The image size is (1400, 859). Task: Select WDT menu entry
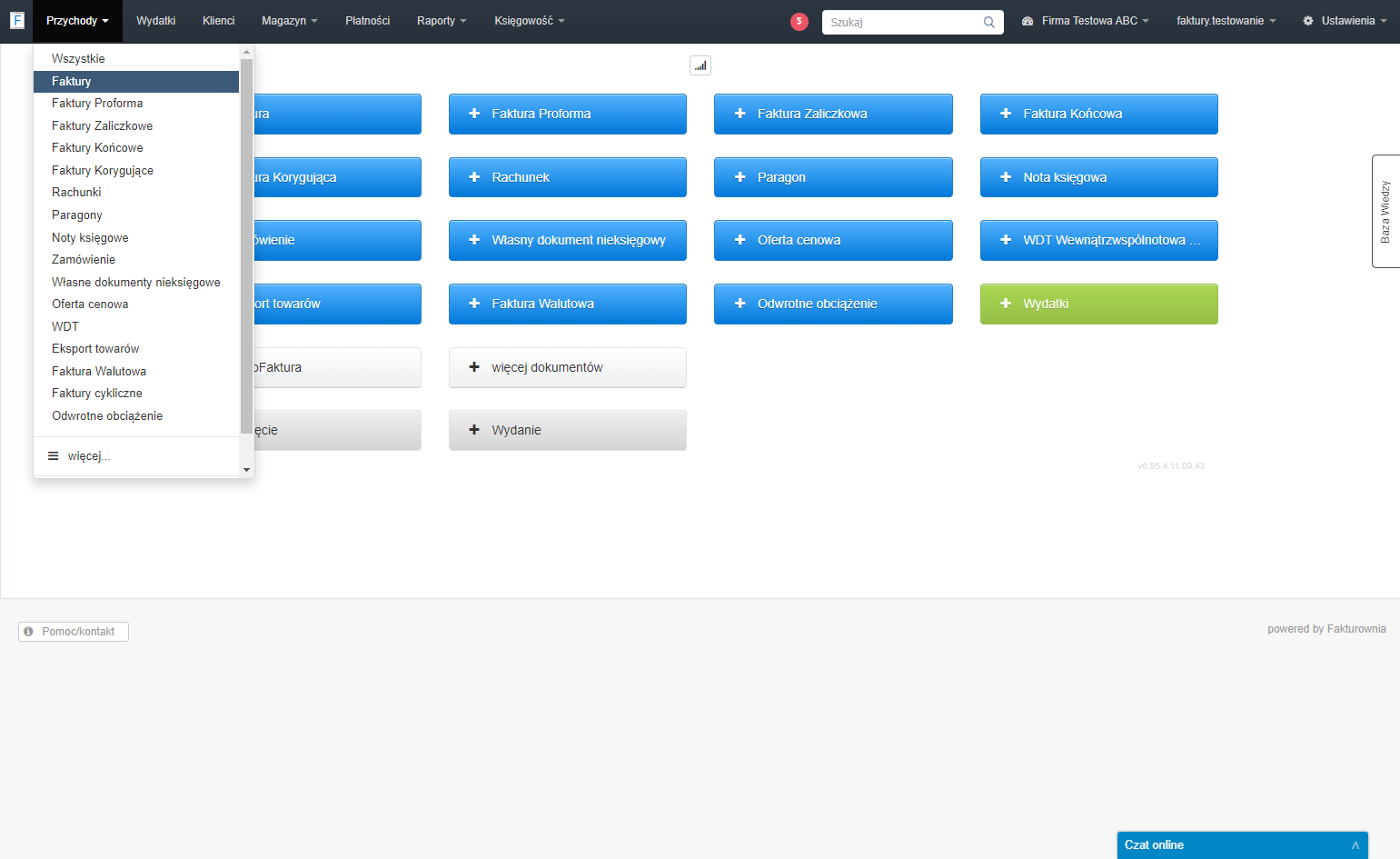click(x=136, y=327)
